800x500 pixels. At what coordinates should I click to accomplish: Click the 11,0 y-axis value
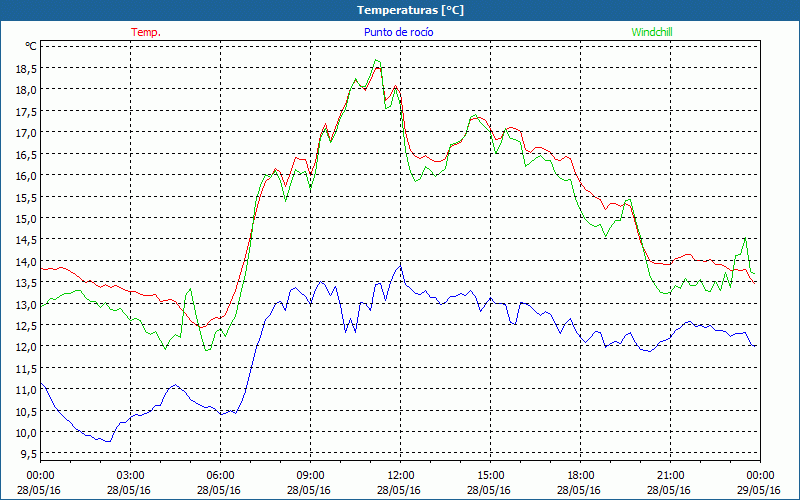pyautogui.click(x=28, y=389)
